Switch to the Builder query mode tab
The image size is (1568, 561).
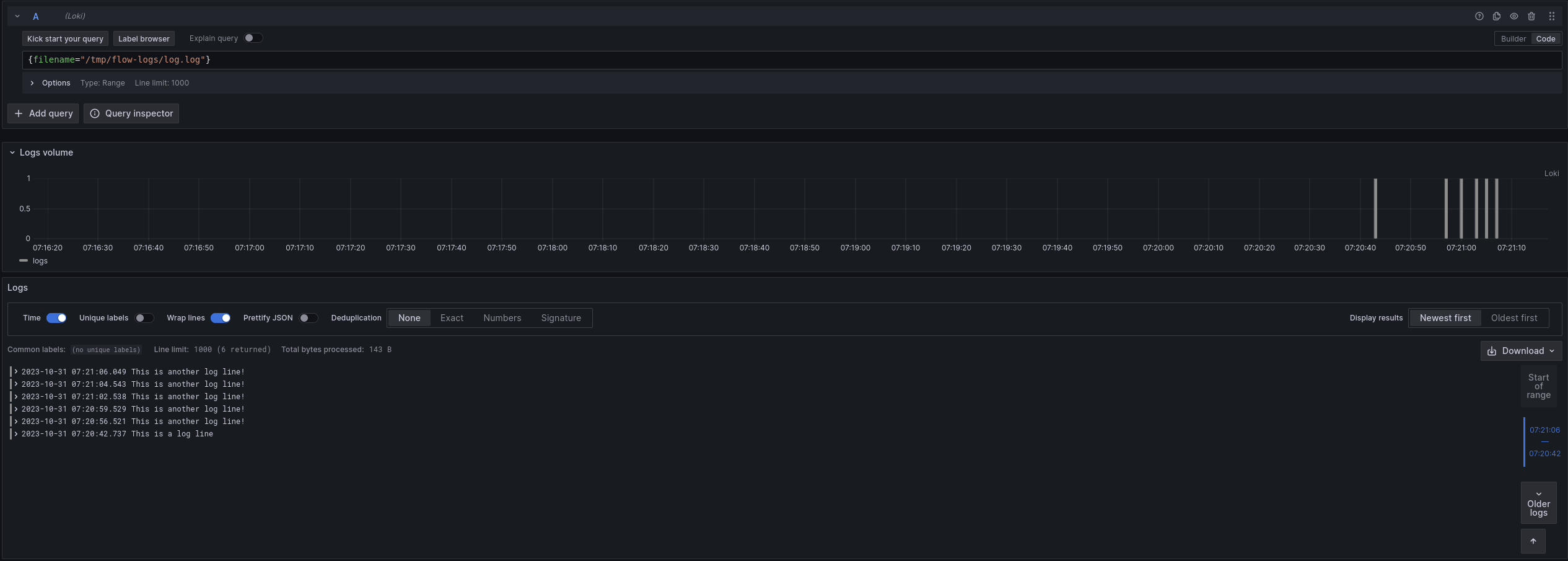point(1513,38)
